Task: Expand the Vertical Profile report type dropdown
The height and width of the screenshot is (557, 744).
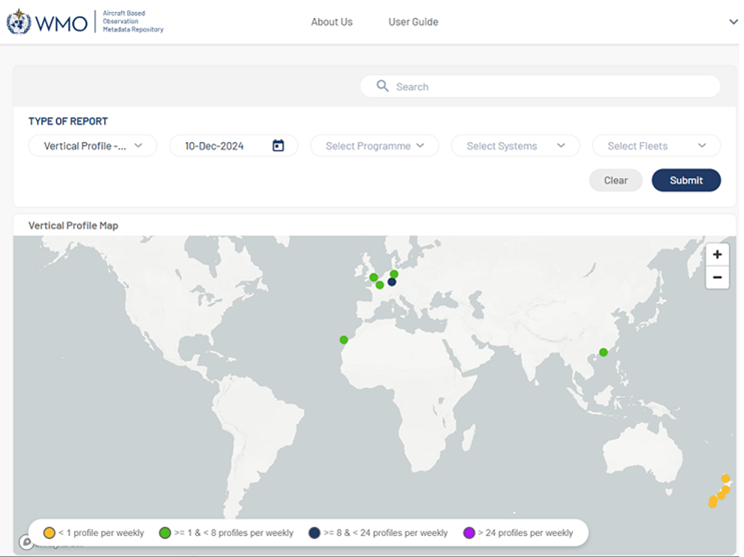Action: tap(93, 146)
